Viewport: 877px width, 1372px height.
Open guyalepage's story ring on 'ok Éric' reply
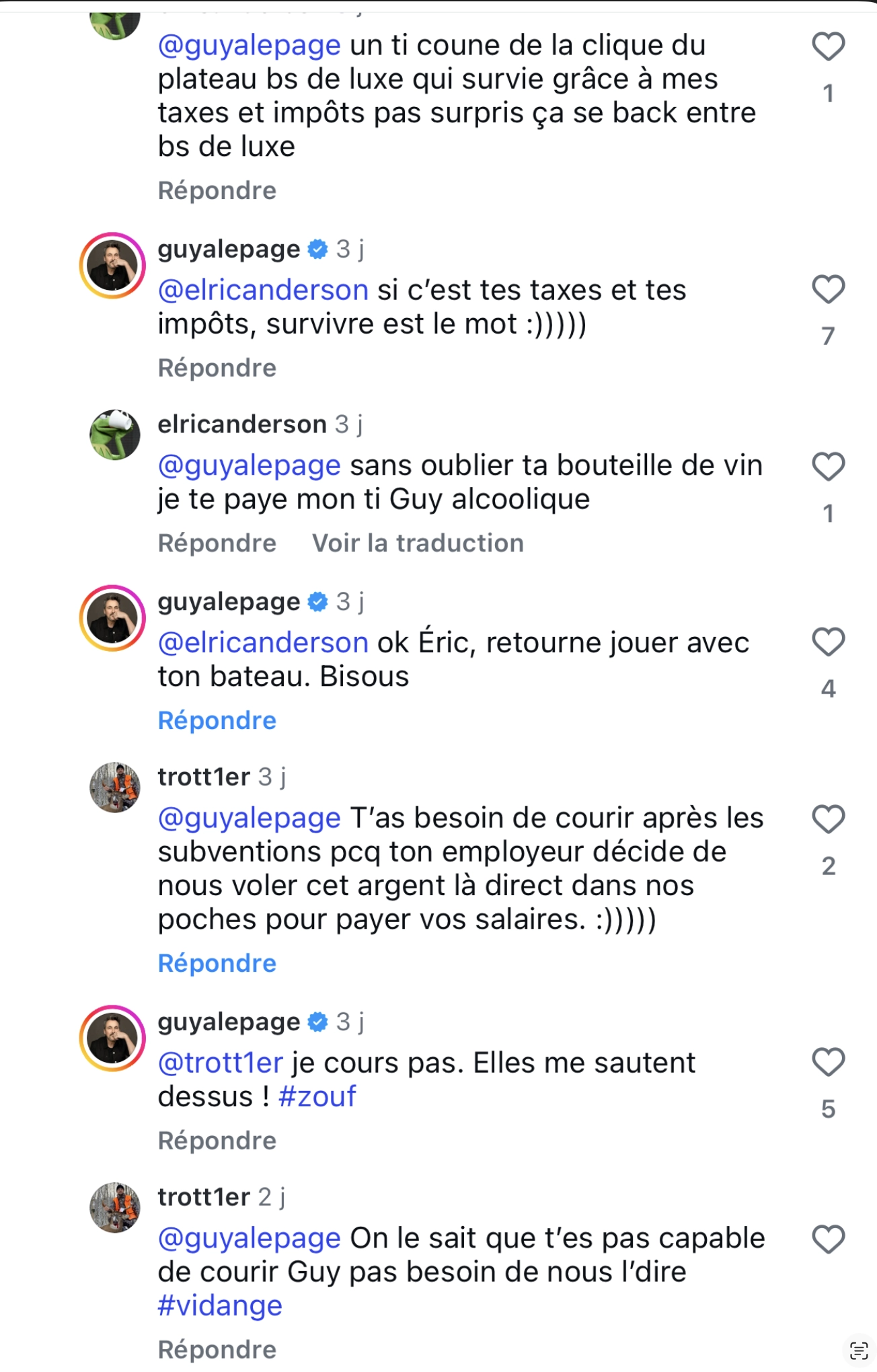[113, 618]
